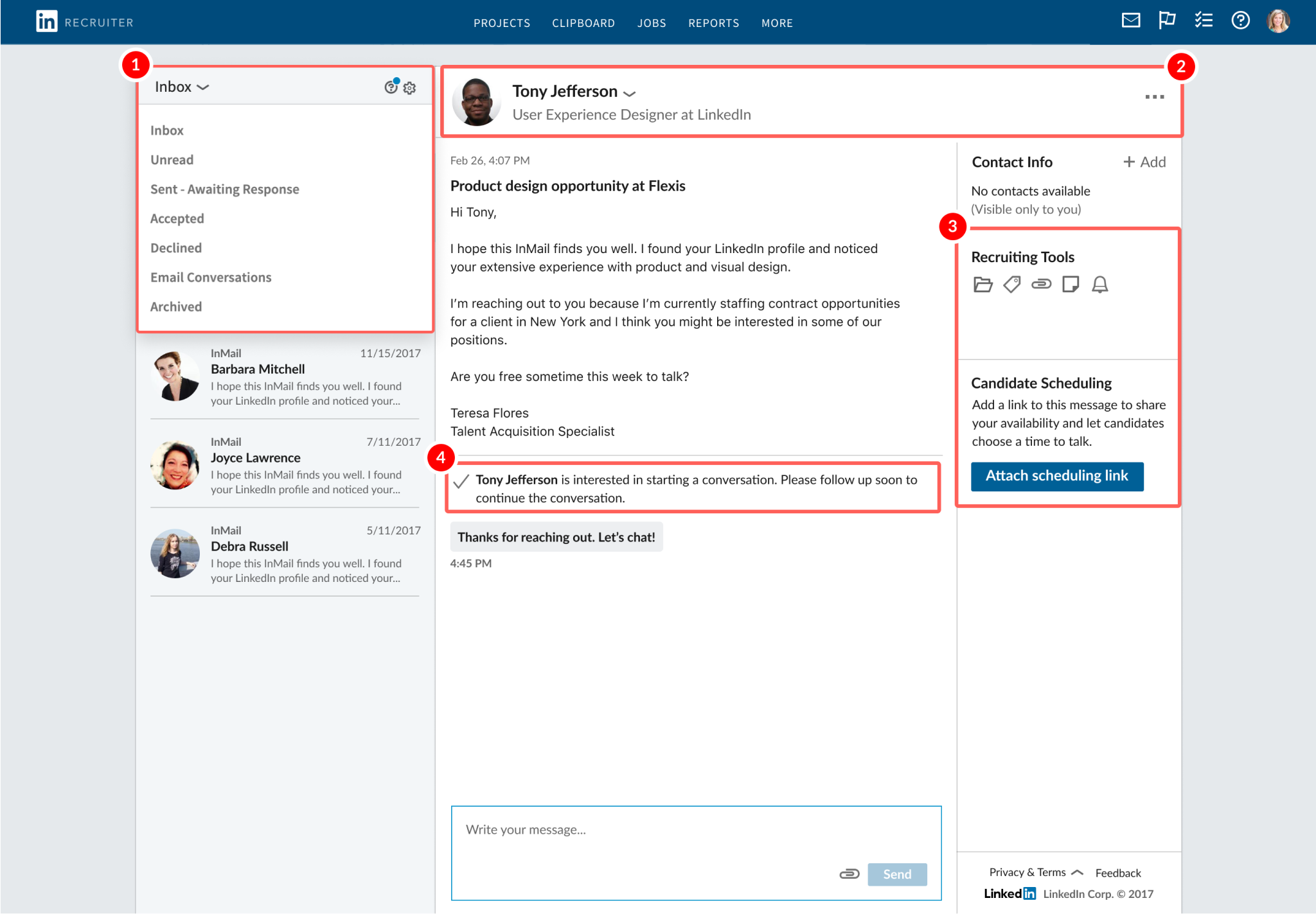Expand the Tony Jefferson name dropdown
1316x914 pixels.
click(x=630, y=94)
